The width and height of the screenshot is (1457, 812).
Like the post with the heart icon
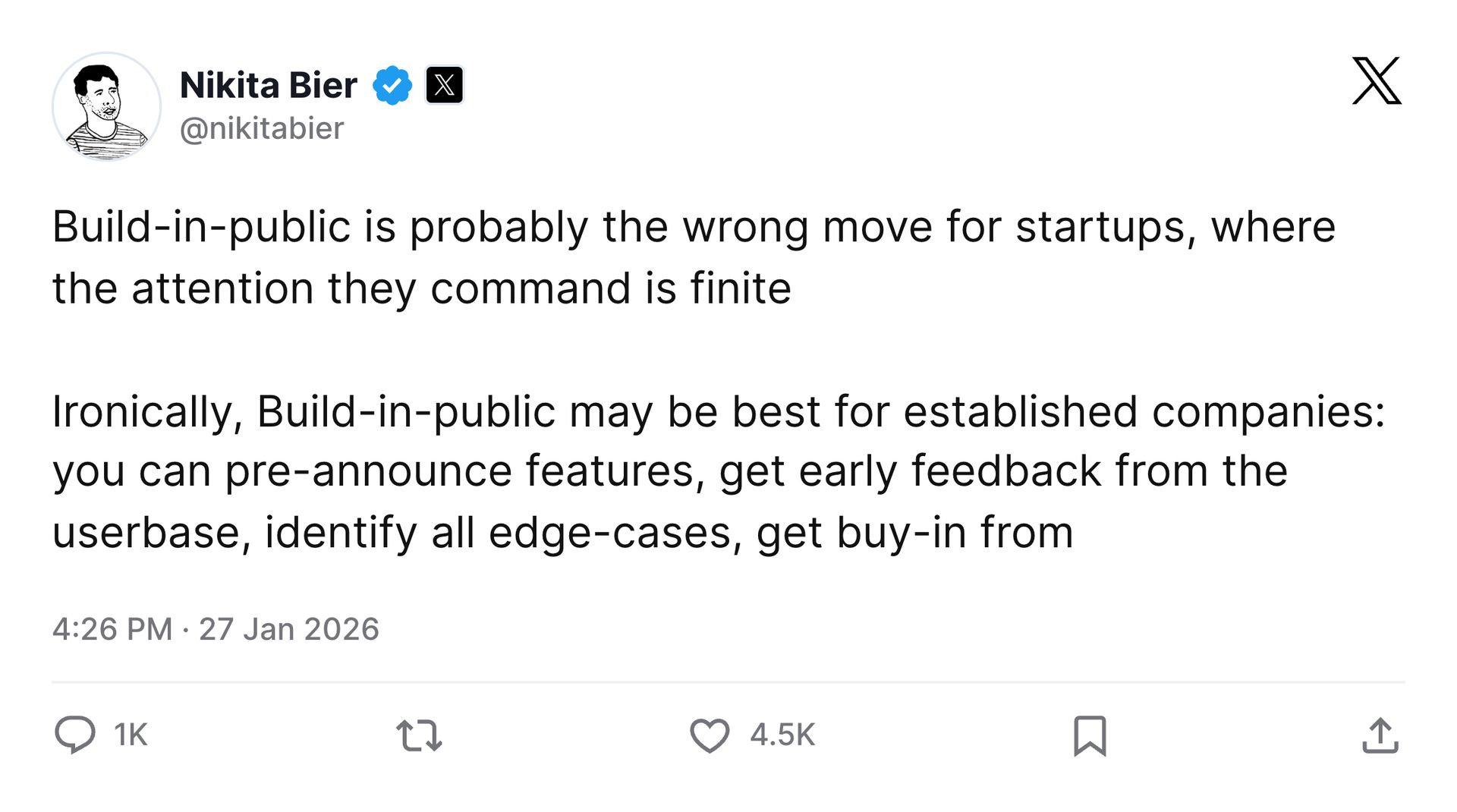[710, 735]
